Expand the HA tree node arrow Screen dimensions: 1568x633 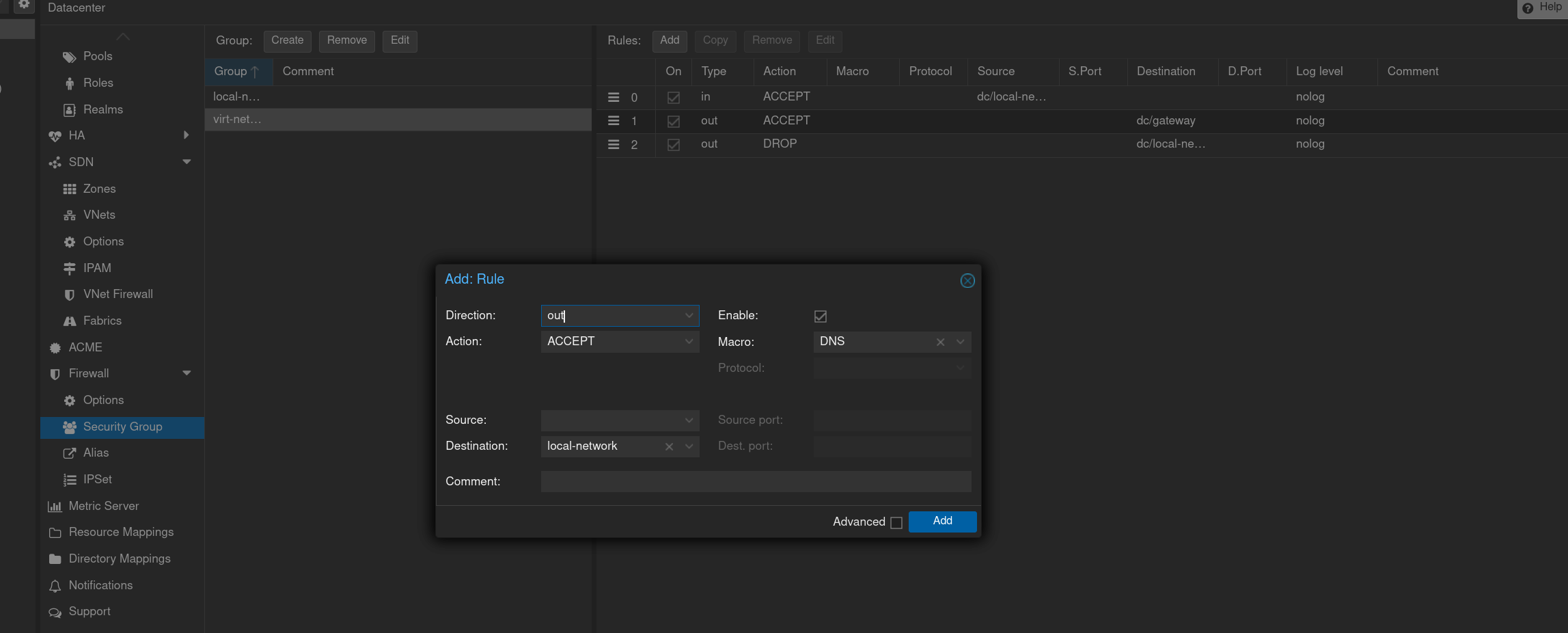(x=186, y=135)
